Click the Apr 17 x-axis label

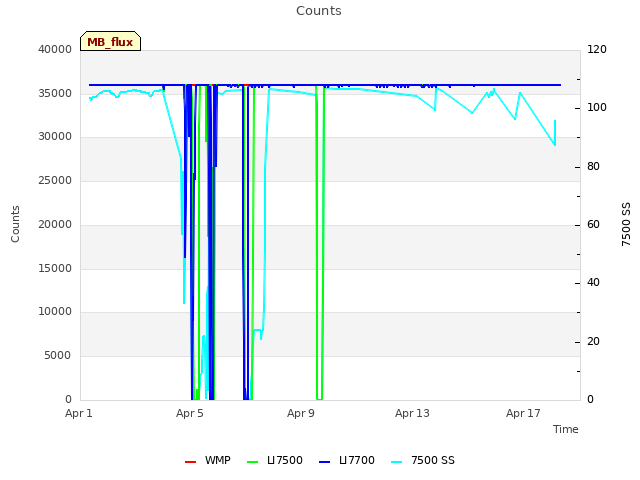[523, 413]
